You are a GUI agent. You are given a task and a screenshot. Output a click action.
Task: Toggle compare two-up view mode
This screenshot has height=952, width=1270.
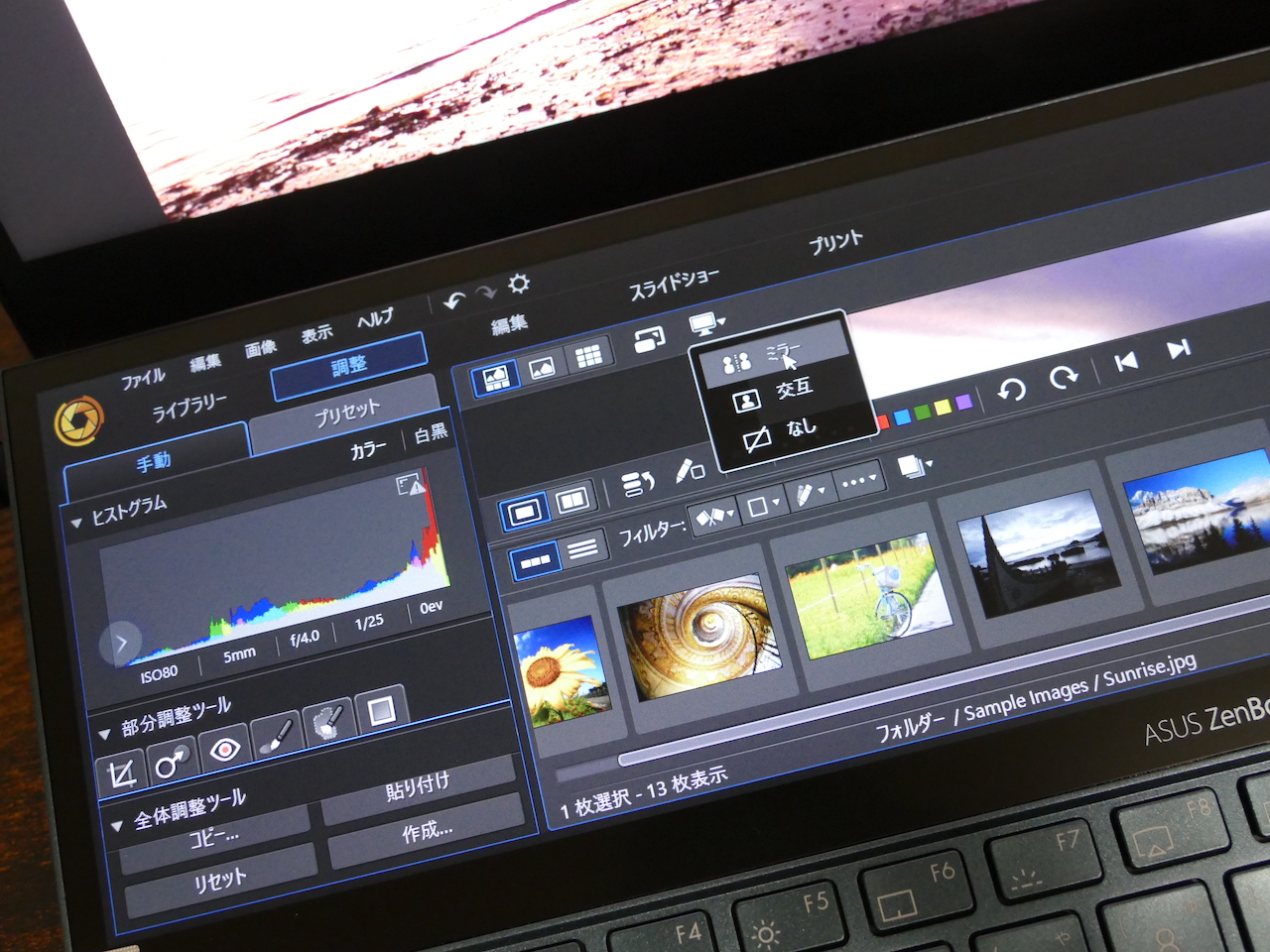click(x=572, y=502)
